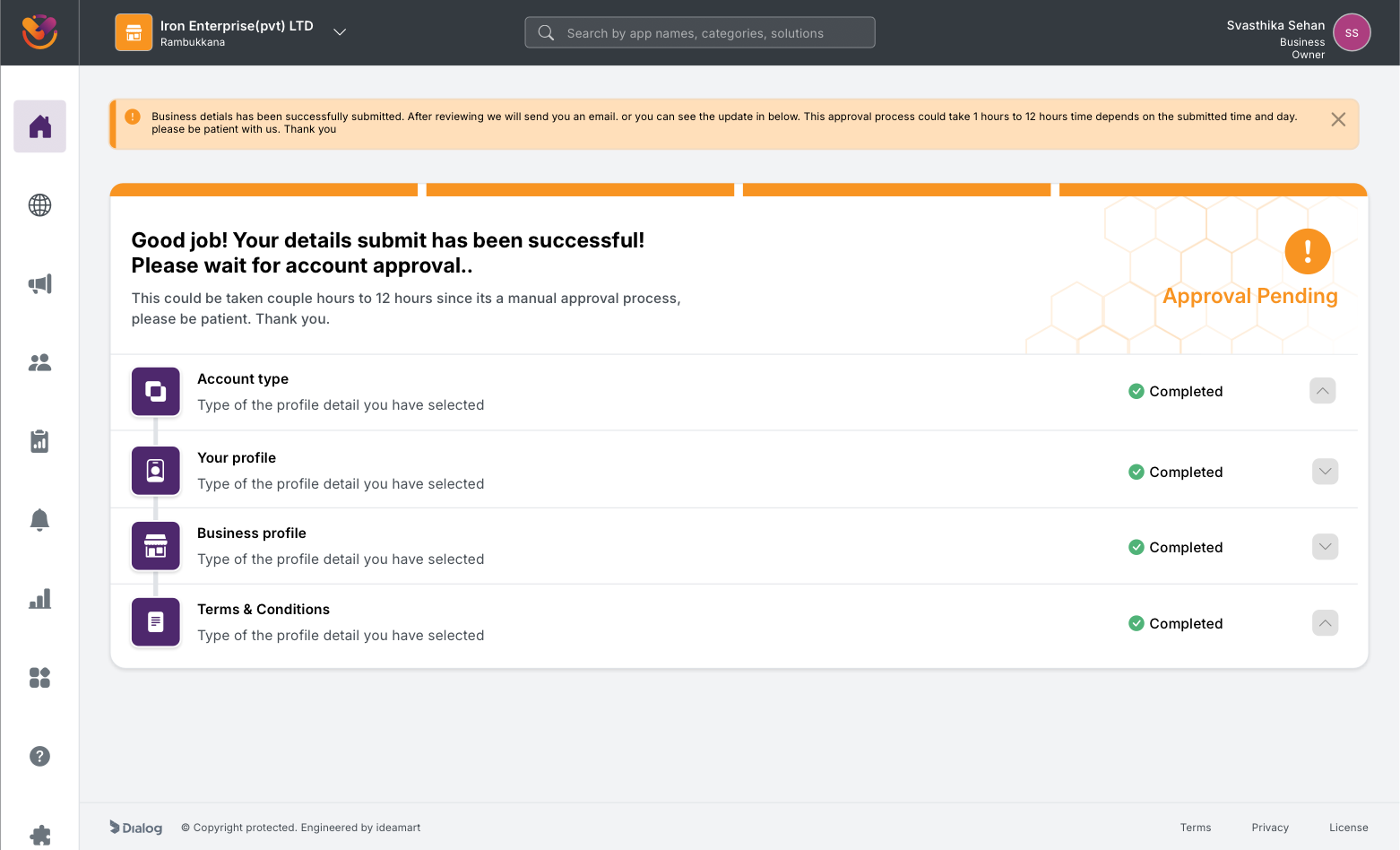Click the search magnifier icon
This screenshot has width=1400, height=850.
[546, 33]
